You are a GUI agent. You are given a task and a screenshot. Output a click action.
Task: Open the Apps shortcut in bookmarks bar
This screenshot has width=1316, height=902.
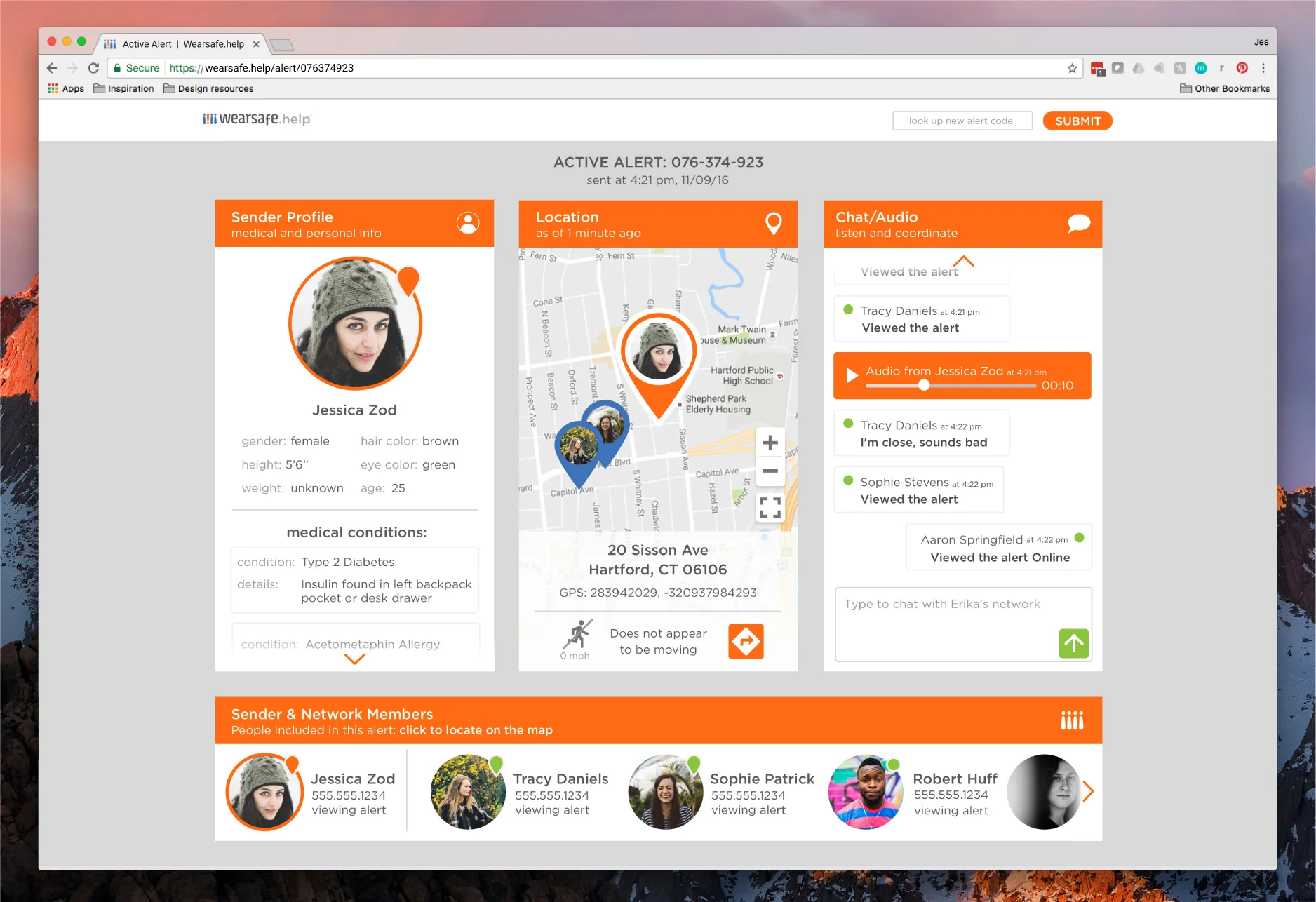pos(66,88)
